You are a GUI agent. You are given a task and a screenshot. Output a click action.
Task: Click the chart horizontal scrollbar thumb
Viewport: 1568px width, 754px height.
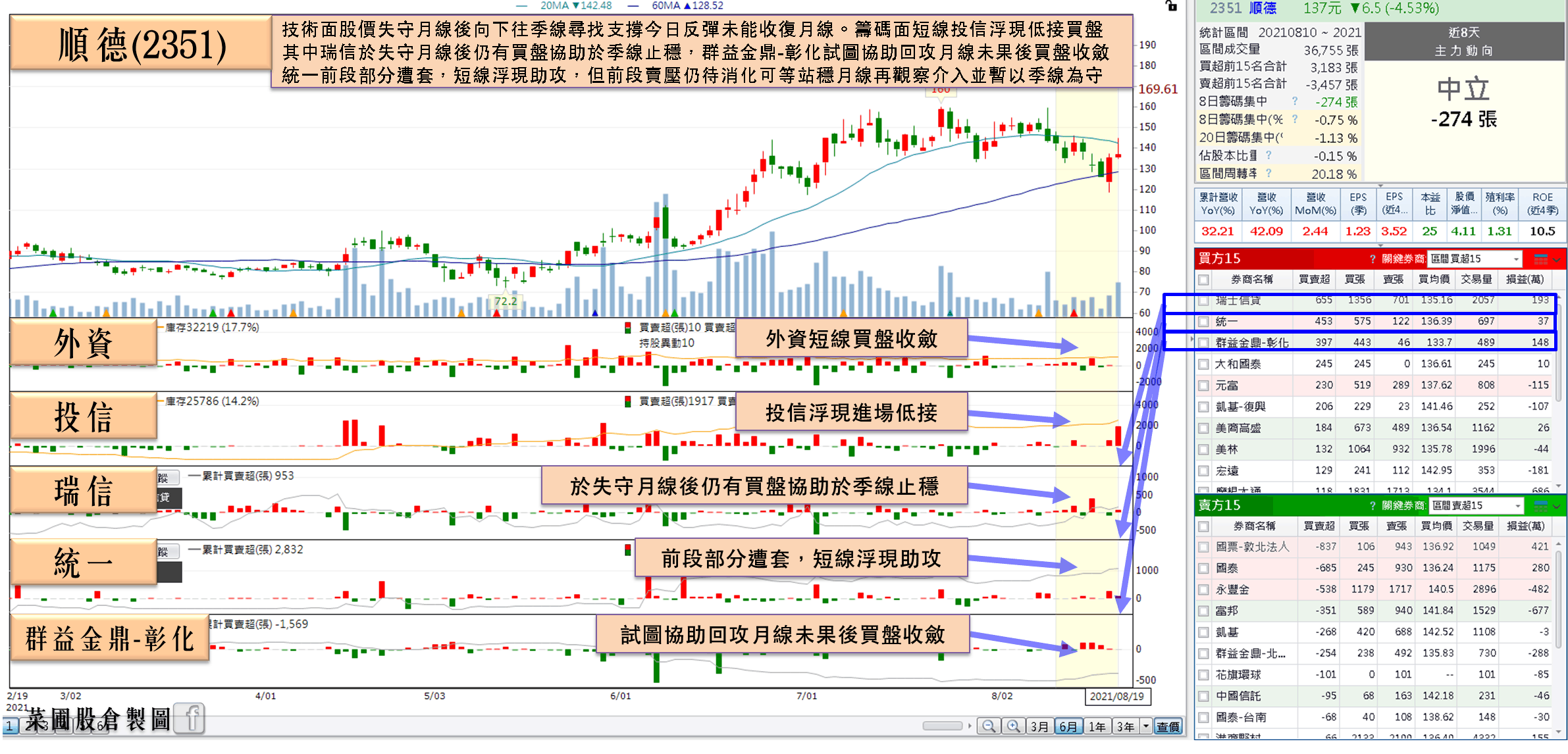pos(942,726)
